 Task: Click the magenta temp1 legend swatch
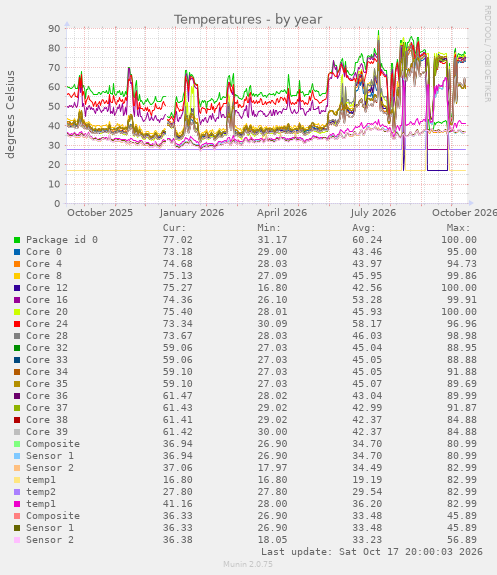pos(17,504)
